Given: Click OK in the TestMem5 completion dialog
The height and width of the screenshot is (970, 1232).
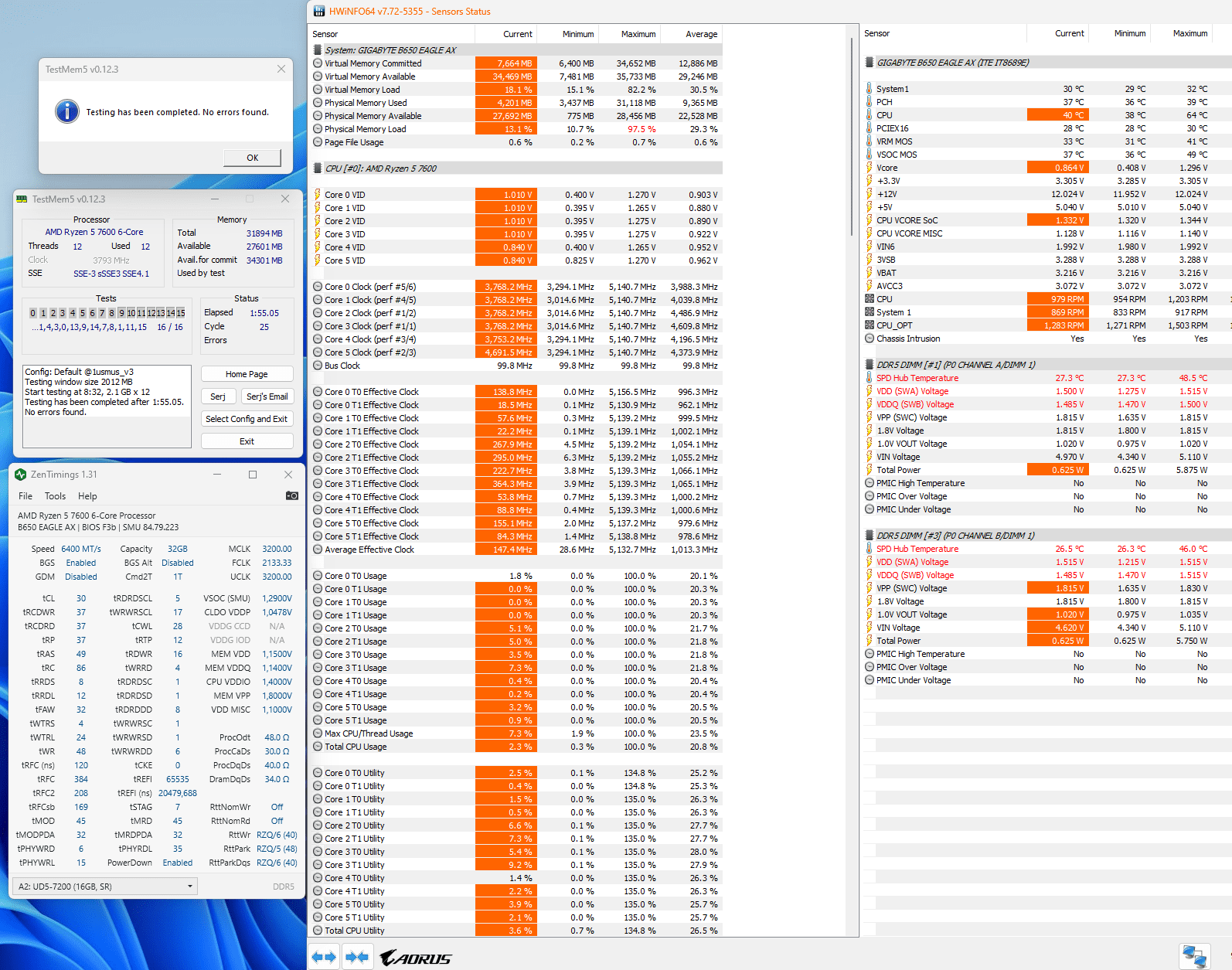Looking at the screenshot, I should point(253,158).
